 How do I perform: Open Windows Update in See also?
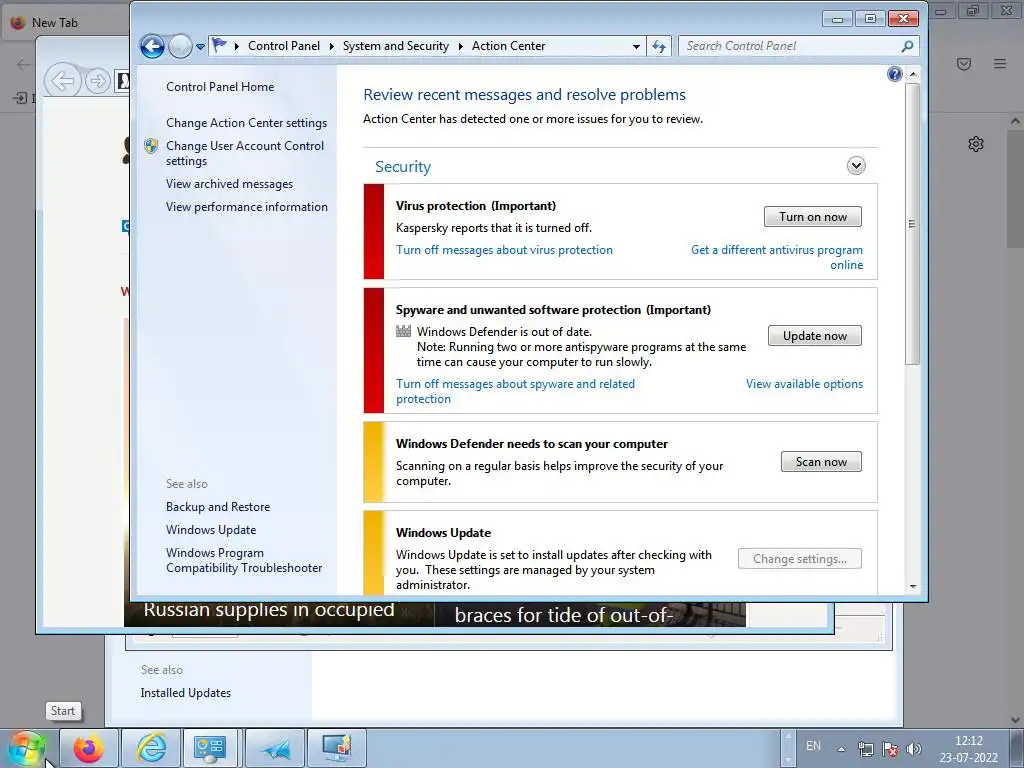point(211,530)
